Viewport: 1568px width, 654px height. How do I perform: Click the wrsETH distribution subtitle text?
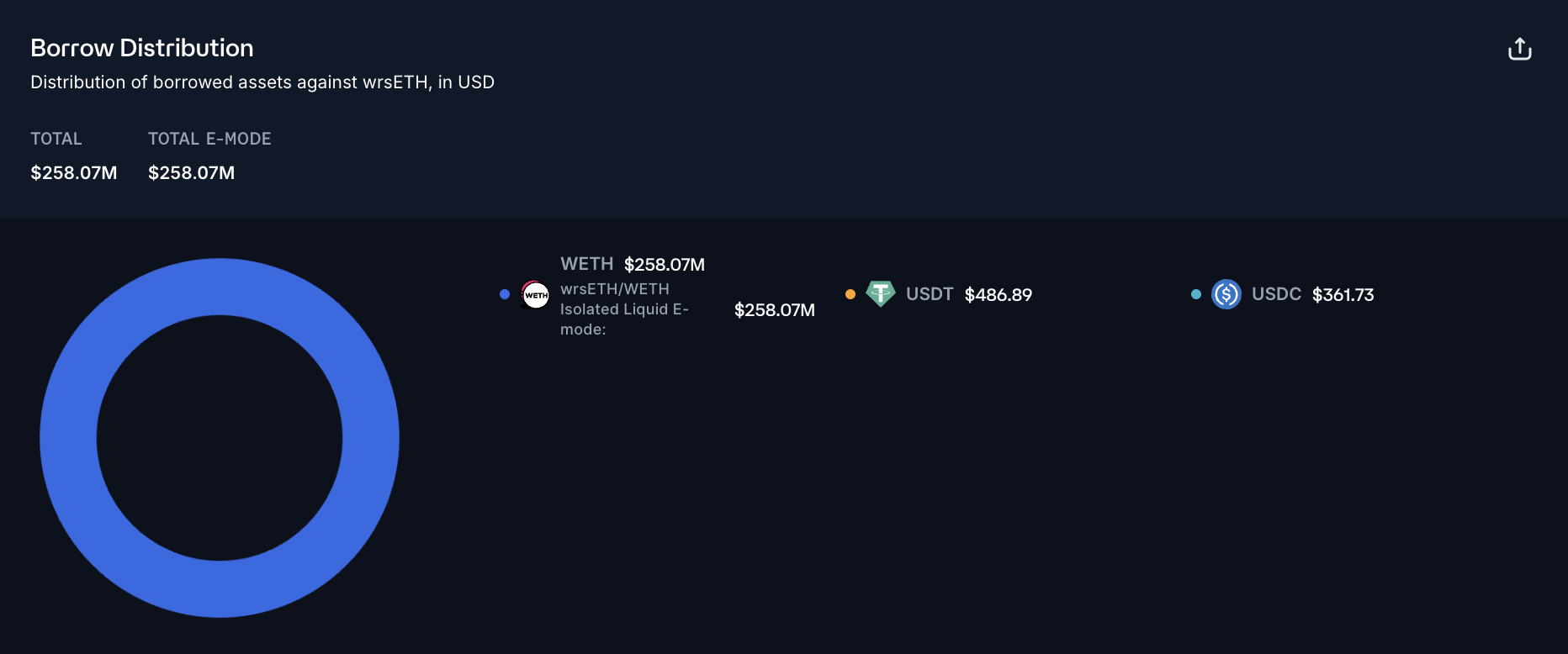coord(262,82)
